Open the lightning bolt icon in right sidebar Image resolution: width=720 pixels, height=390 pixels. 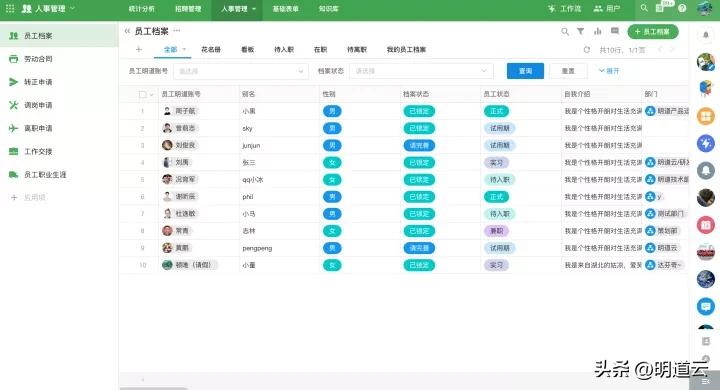point(706,143)
